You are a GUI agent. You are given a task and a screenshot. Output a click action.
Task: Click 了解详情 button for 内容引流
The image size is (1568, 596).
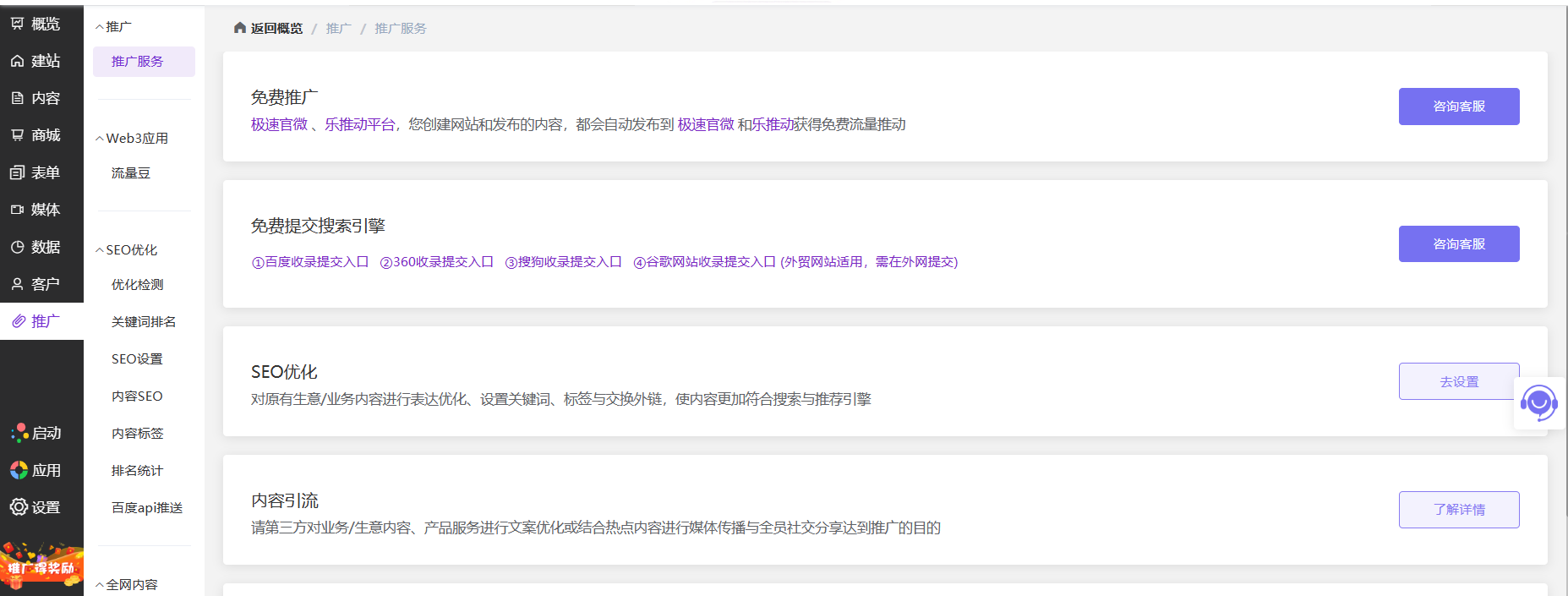[1458, 510]
